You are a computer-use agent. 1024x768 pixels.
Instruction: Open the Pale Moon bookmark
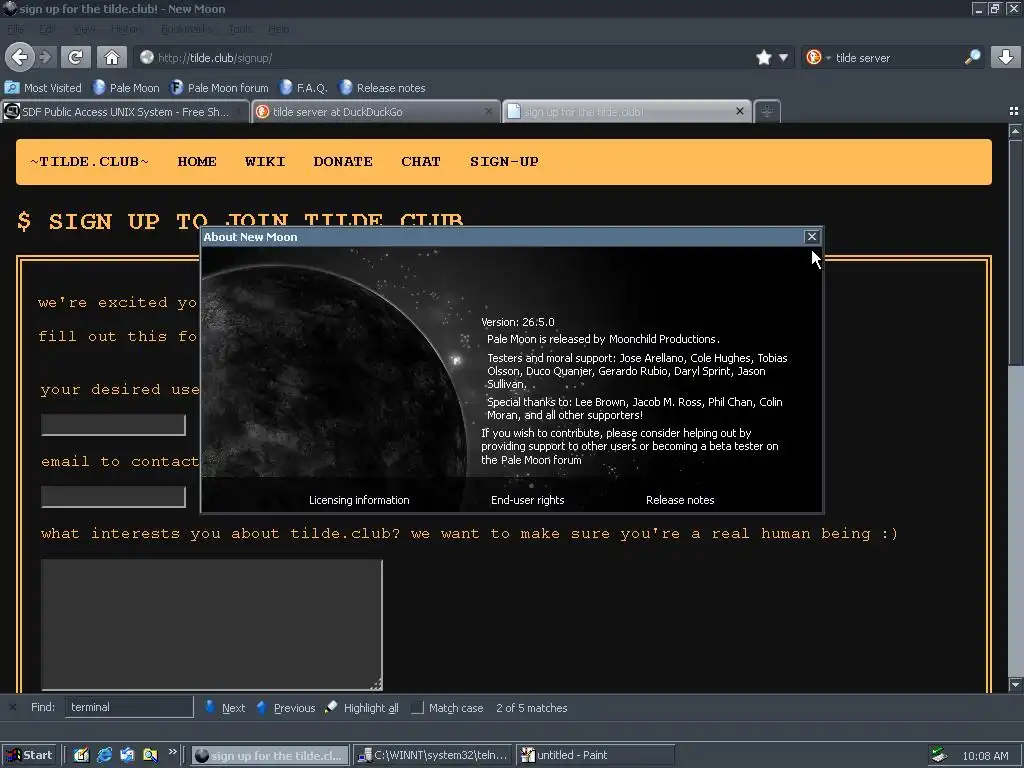pos(126,88)
